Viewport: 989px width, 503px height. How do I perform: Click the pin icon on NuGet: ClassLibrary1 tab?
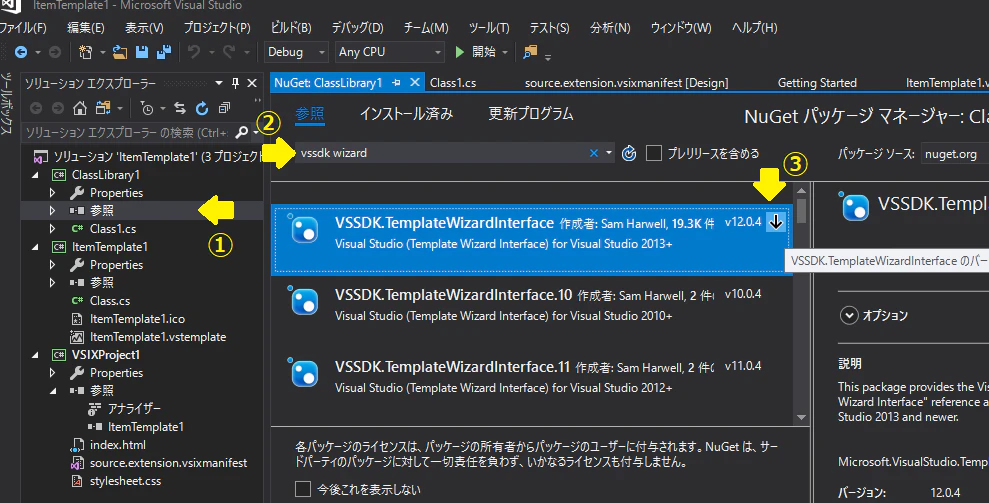click(396, 83)
